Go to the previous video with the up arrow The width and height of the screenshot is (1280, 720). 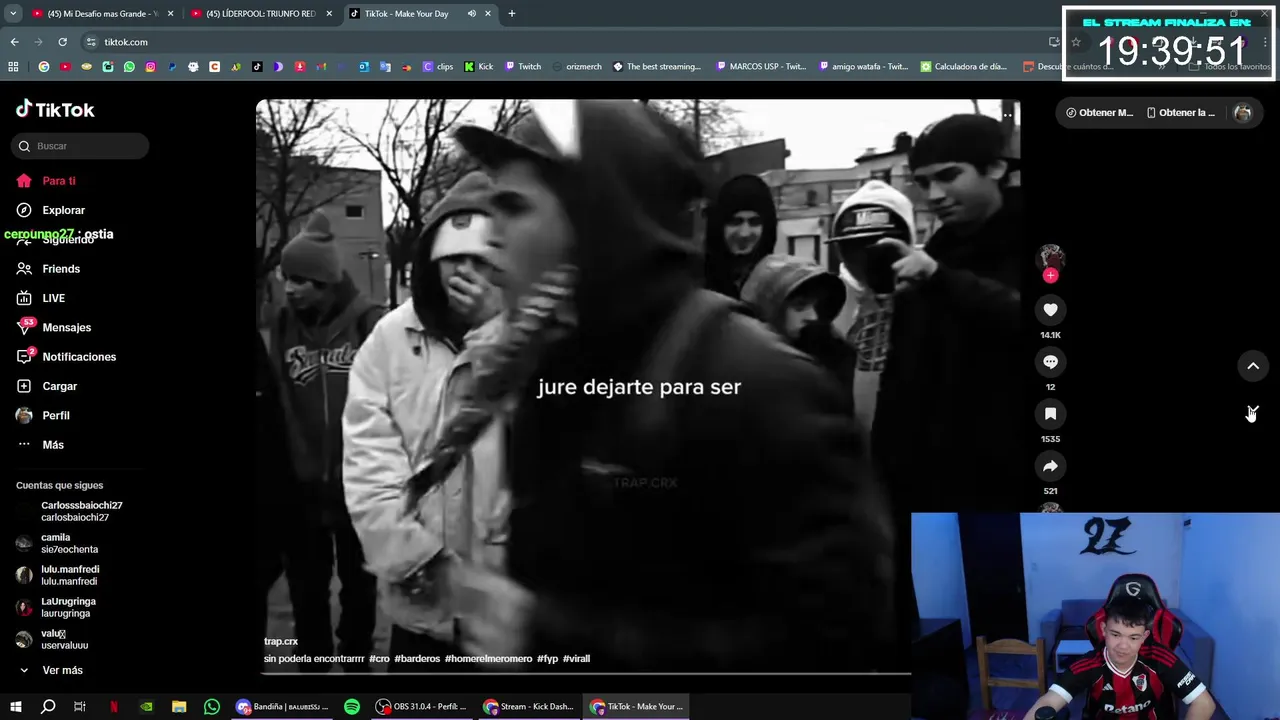1253,366
